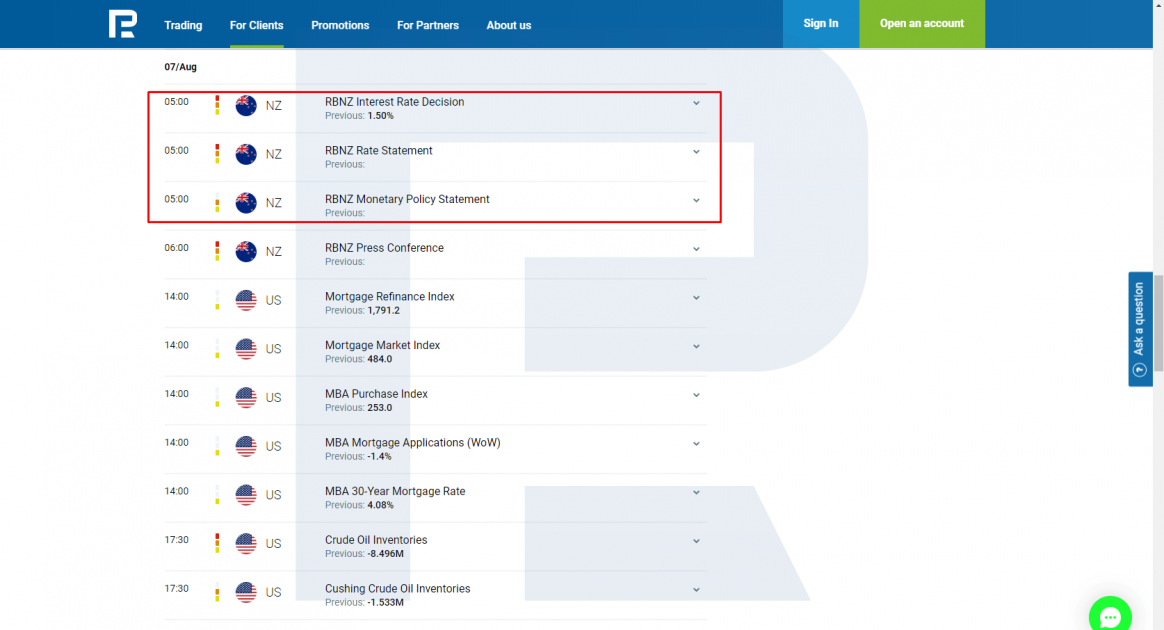Open the Ask a question side tab
1164x630 pixels.
(x=1140, y=329)
